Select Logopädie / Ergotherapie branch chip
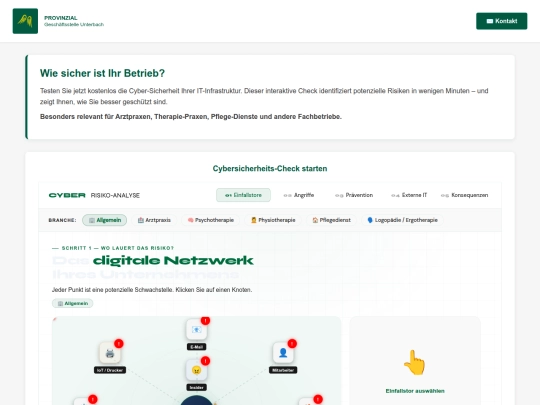 (x=403, y=220)
